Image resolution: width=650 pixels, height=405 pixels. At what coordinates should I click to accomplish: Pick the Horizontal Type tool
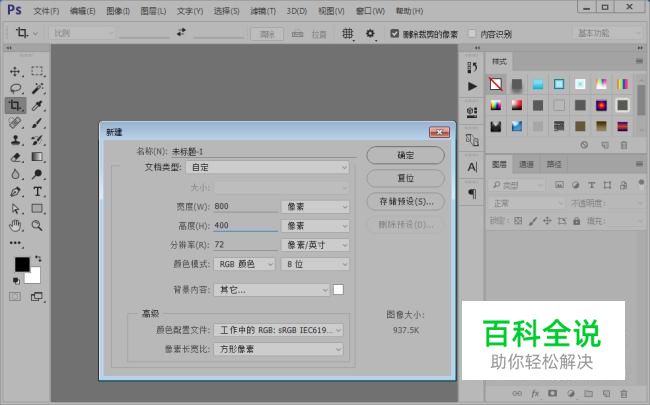point(37,190)
